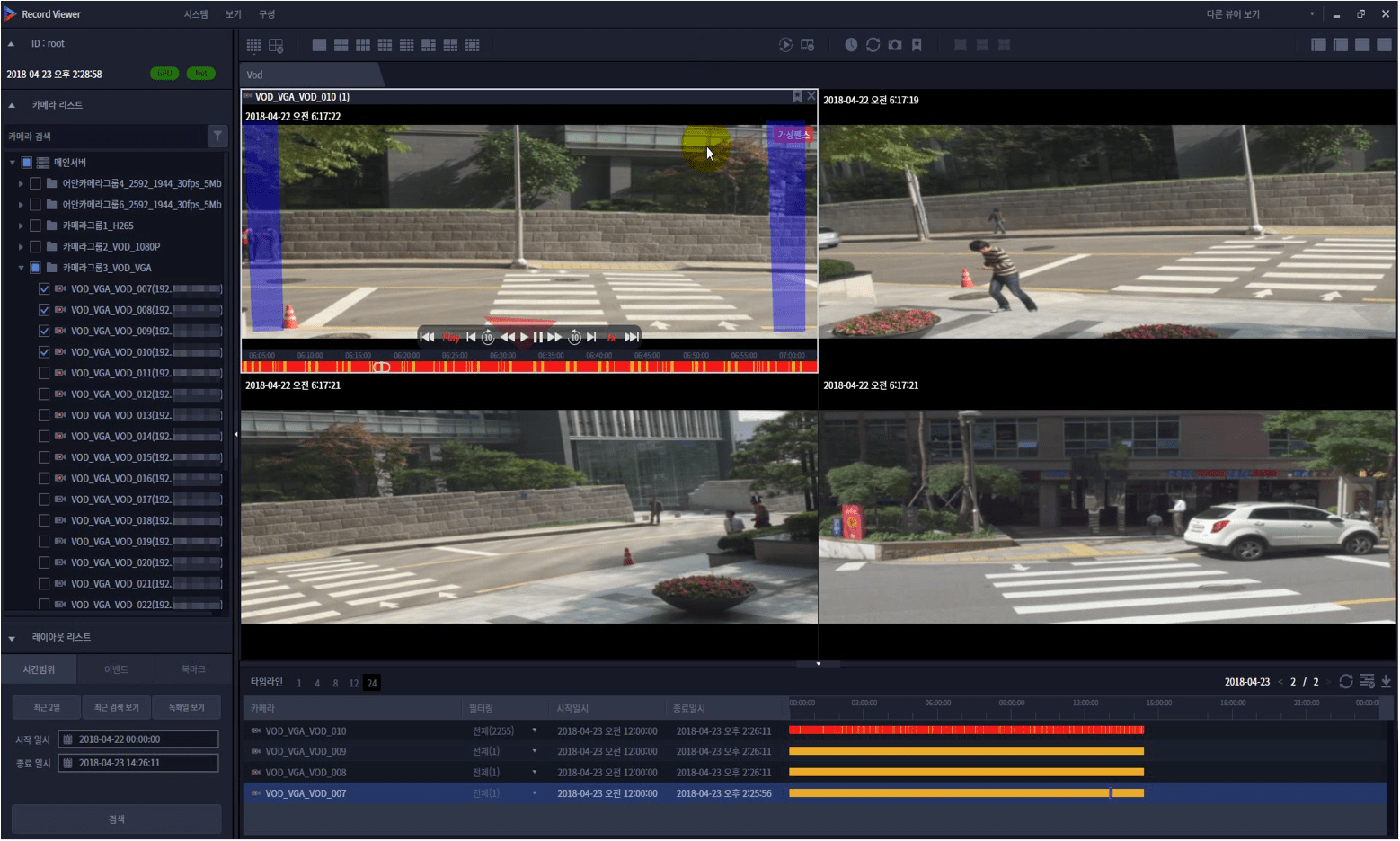This screenshot has width=1400, height=841.
Task: Uncheck VOD_VGA_VOD_009 camera checkbox
Action: [x=44, y=331]
